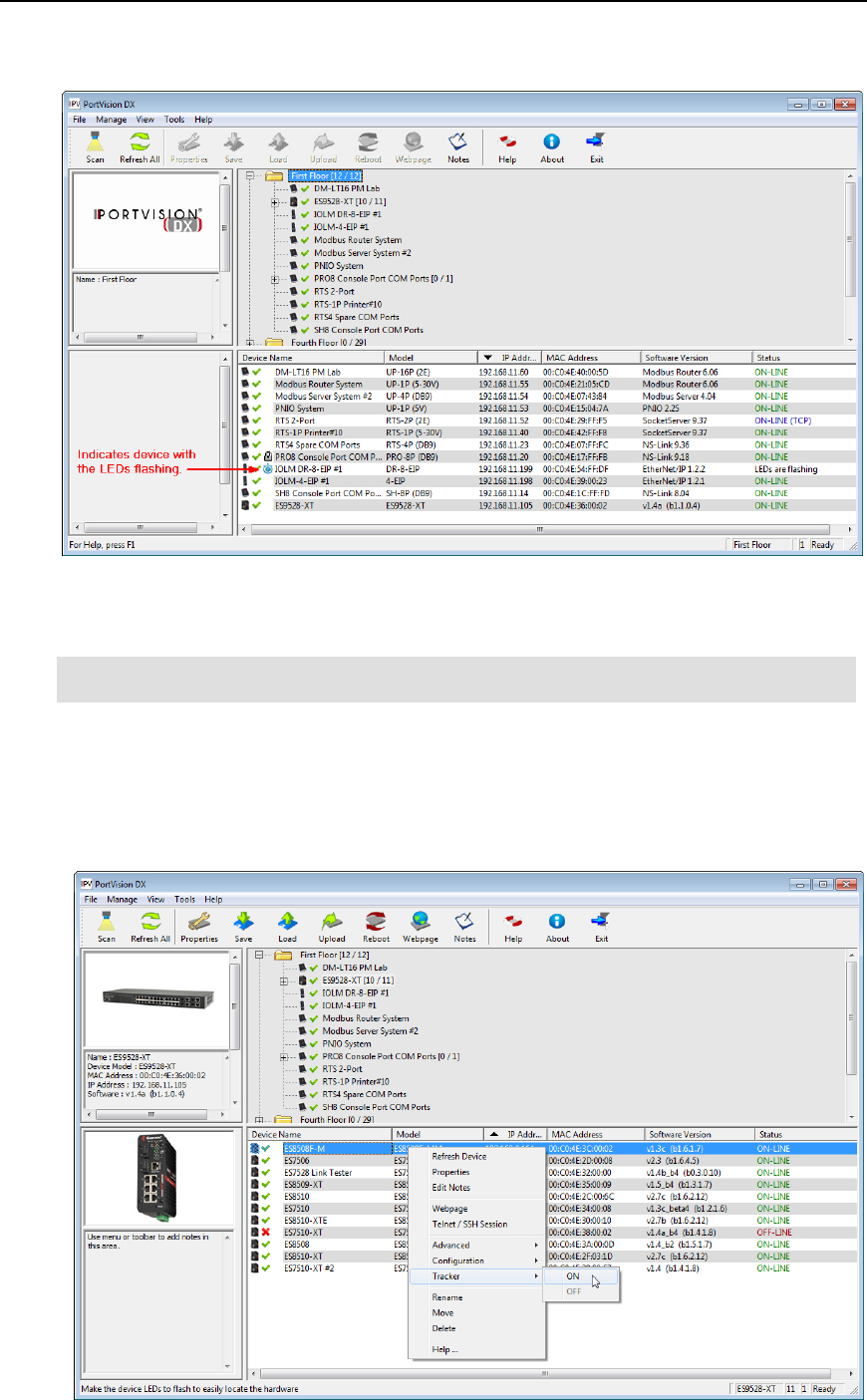Sort by MAC Address column in upper list
867x1400 pixels.
pyautogui.click(x=591, y=358)
